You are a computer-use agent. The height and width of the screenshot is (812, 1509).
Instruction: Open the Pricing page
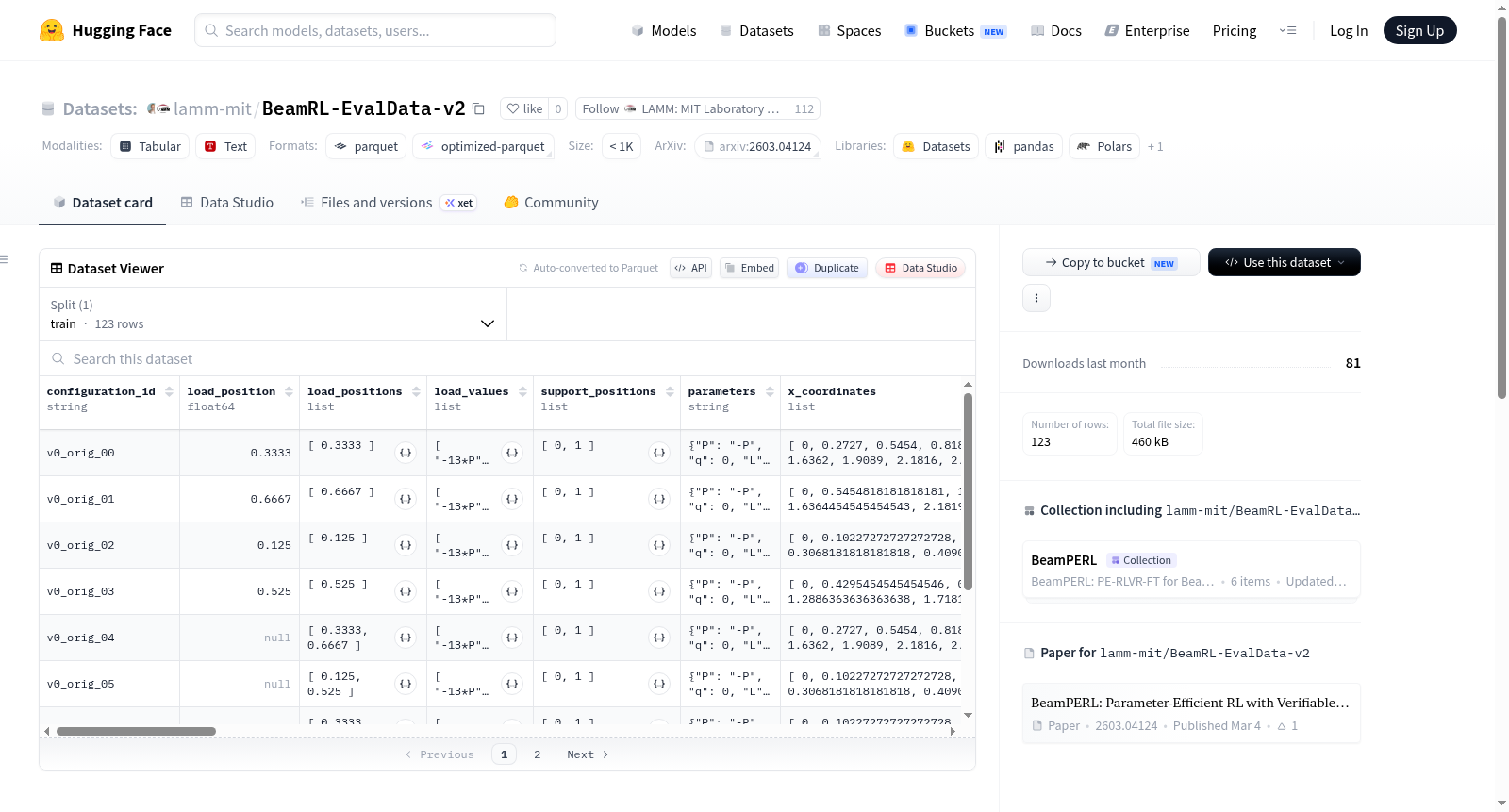click(x=1235, y=30)
